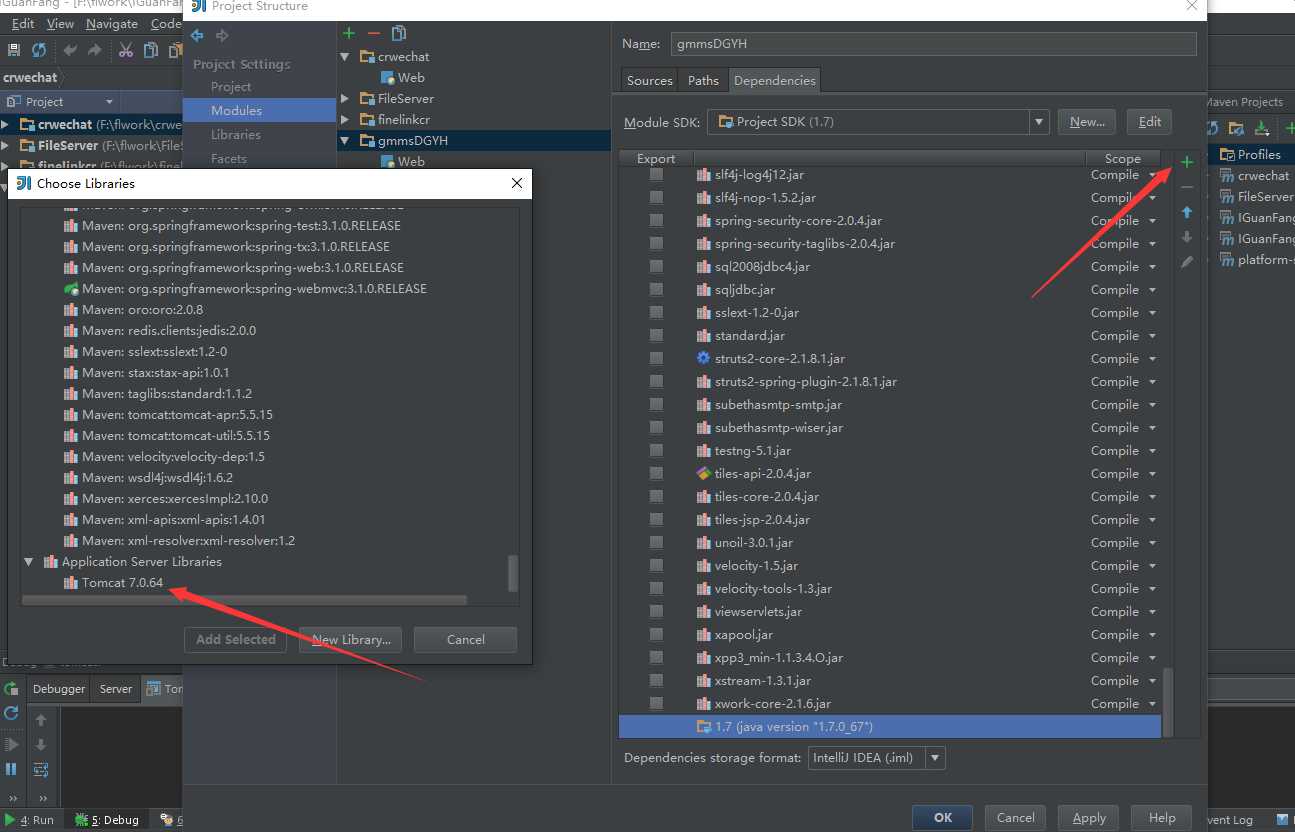Copy the selected module
1295x832 pixels.
pyautogui.click(x=400, y=34)
